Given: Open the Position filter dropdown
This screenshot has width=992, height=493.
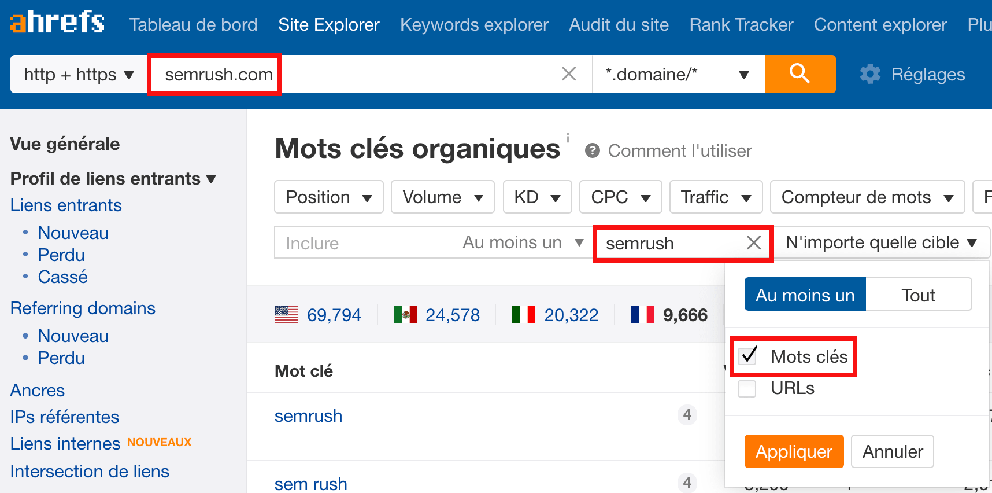Looking at the screenshot, I should pos(329,197).
